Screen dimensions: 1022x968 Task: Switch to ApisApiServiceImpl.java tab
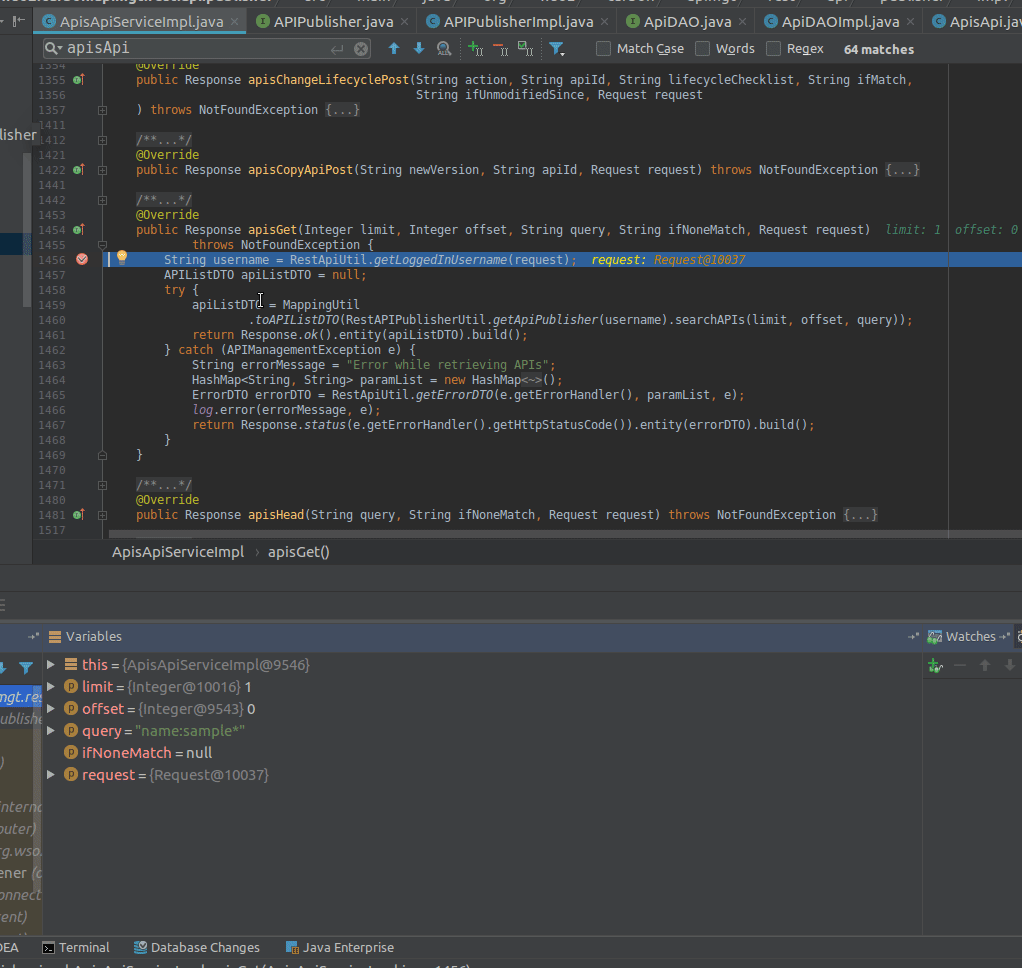tap(141, 22)
